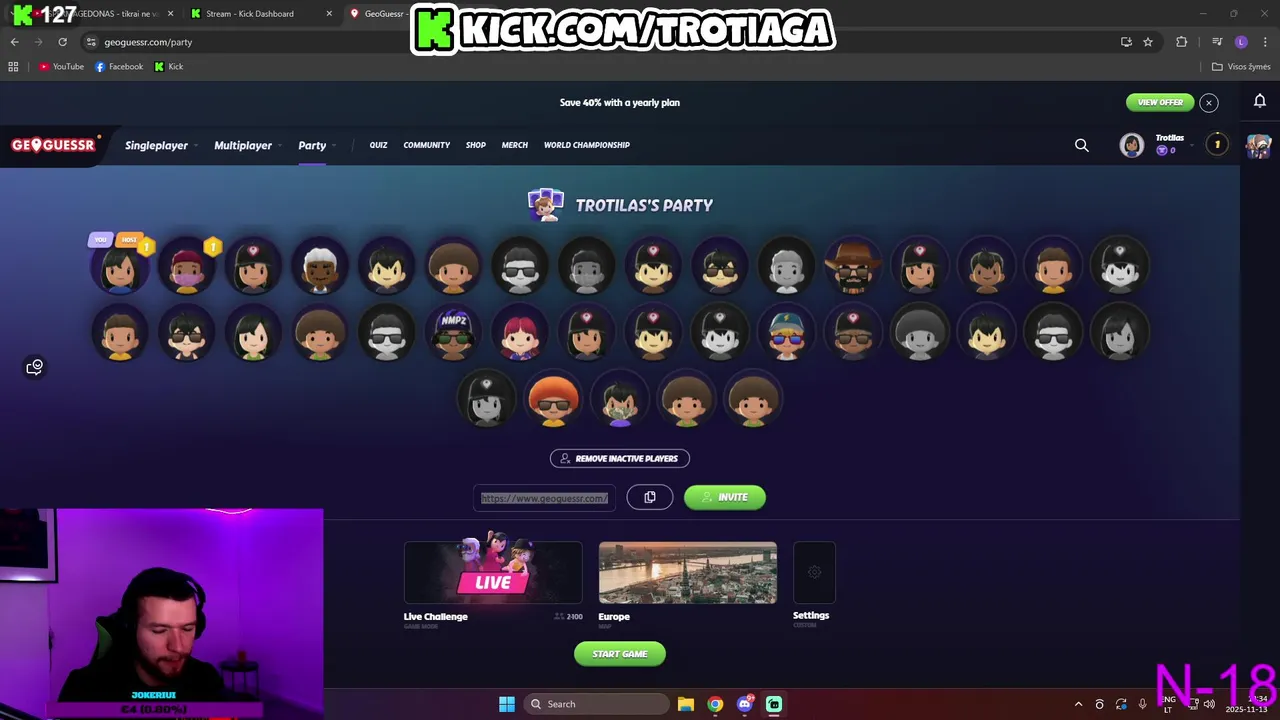Copy the party invite link
The image size is (1280, 720).
pos(650,497)
